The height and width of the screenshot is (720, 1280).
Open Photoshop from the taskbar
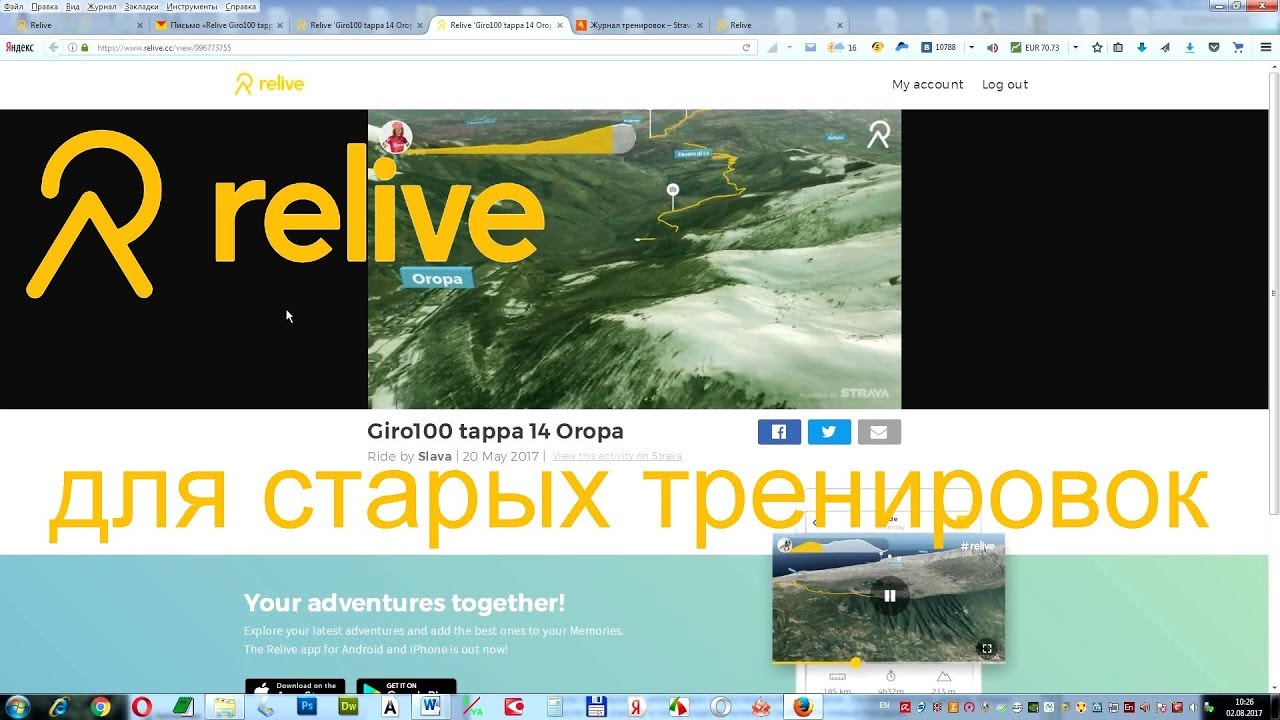tap(308, 707)
